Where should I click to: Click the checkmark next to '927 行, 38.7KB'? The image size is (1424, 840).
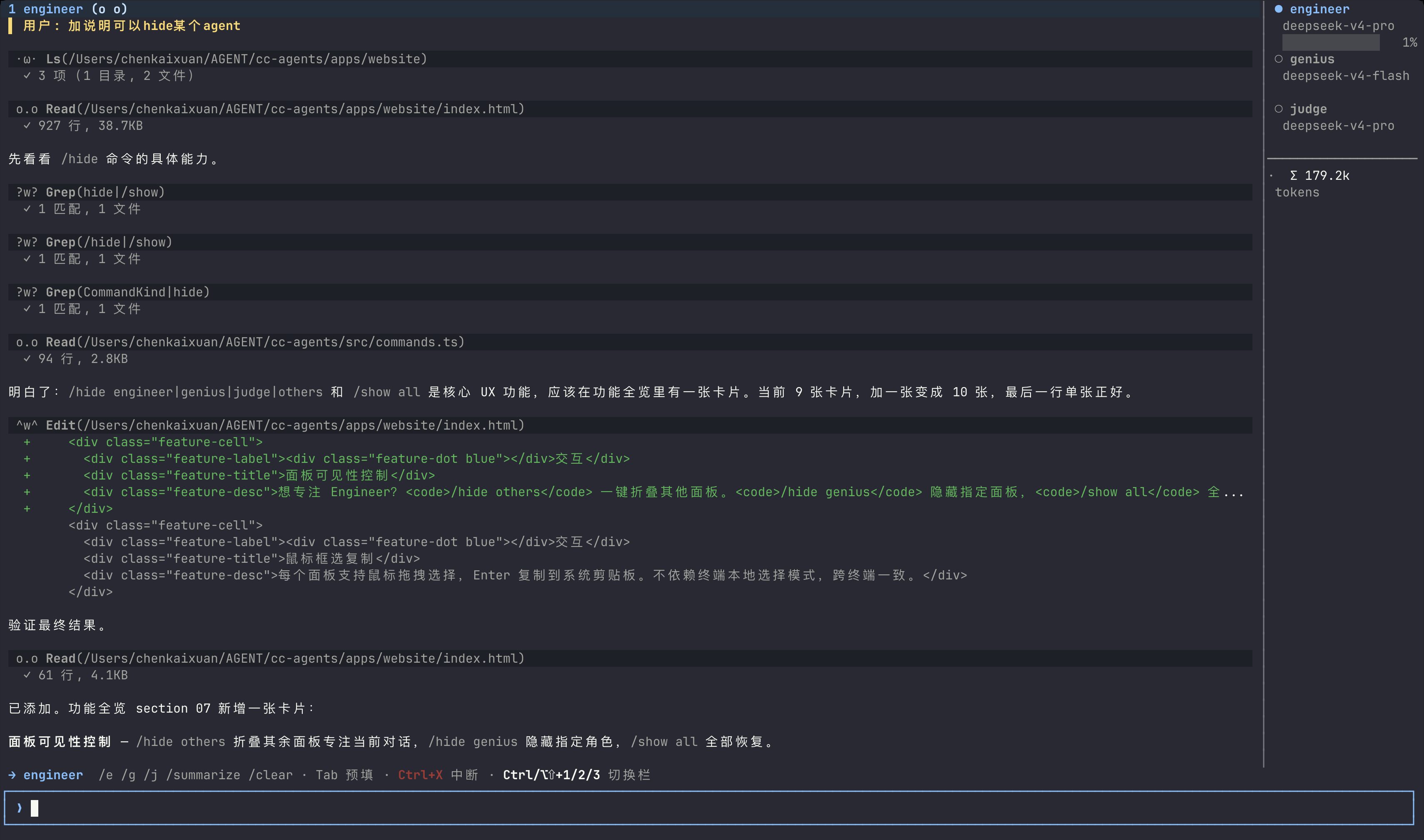[x=27, y=126]
